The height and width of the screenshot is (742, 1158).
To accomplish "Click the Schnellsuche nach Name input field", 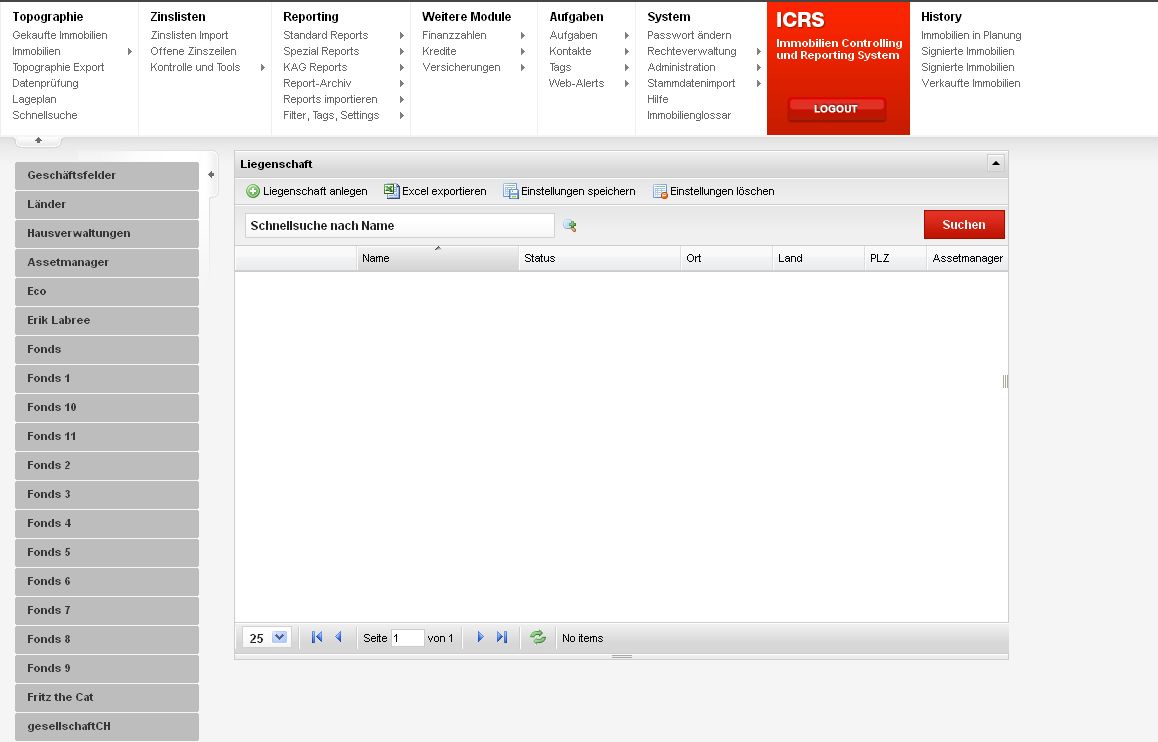I will pos(399,226).
